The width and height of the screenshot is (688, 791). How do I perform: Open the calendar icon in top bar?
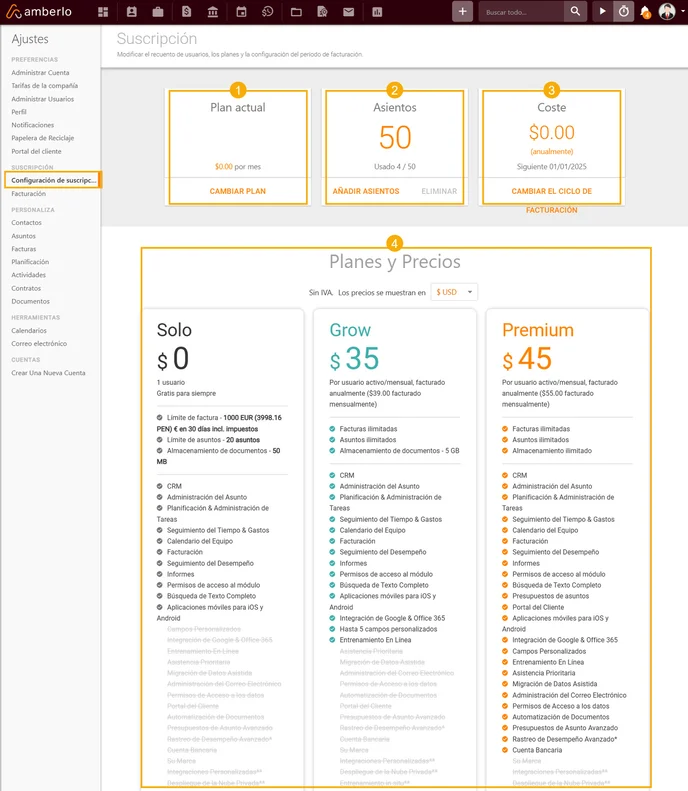(x=242, y=12)
